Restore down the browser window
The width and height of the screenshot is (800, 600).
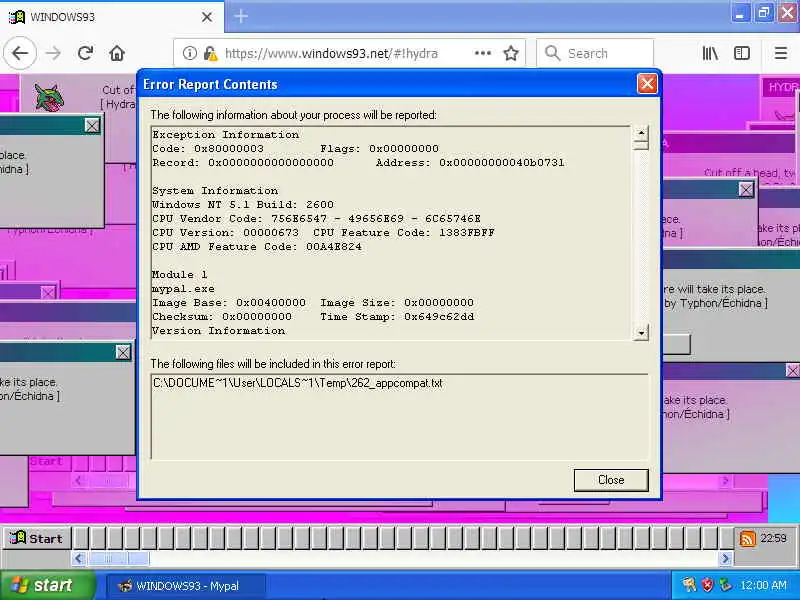[764, 13]
